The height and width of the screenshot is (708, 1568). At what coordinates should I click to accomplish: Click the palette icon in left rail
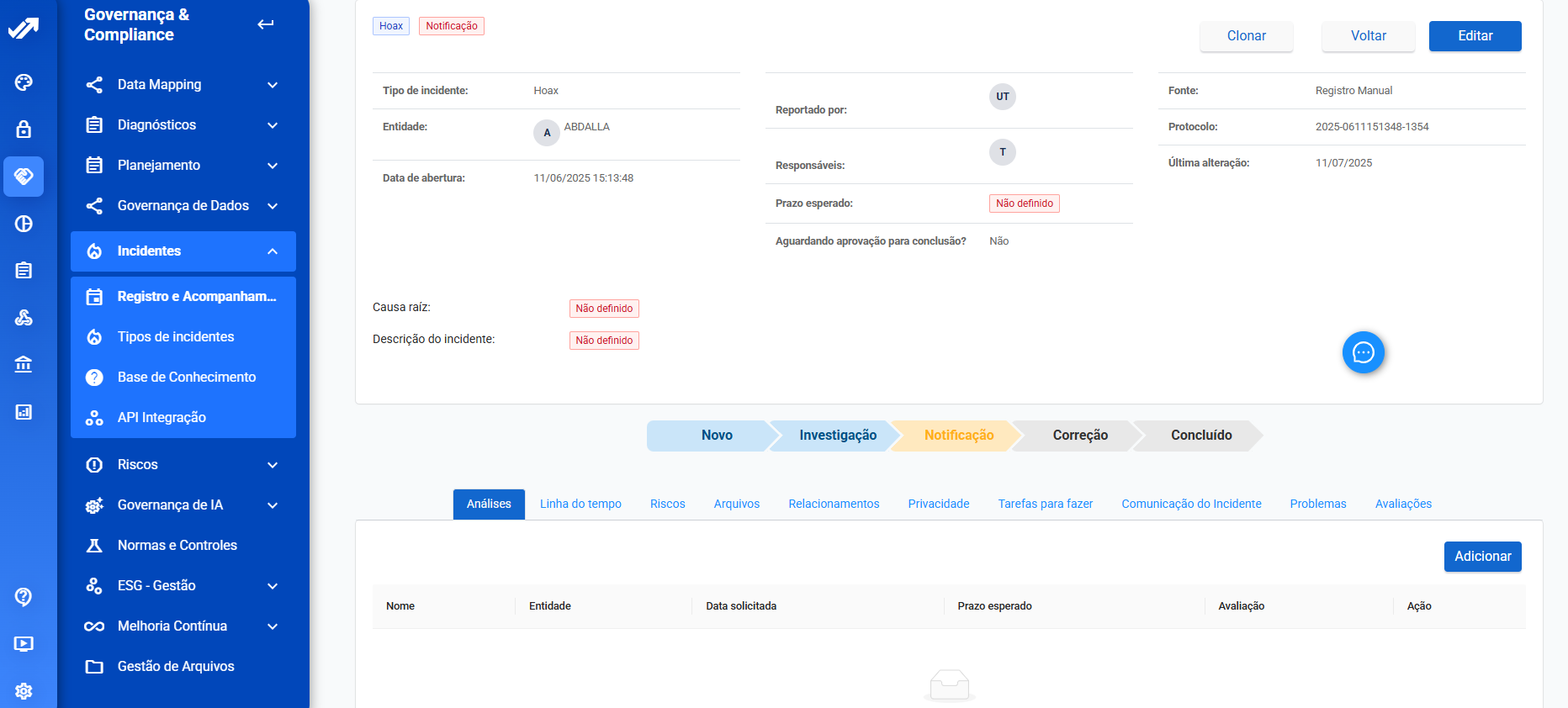click(24, 82)
